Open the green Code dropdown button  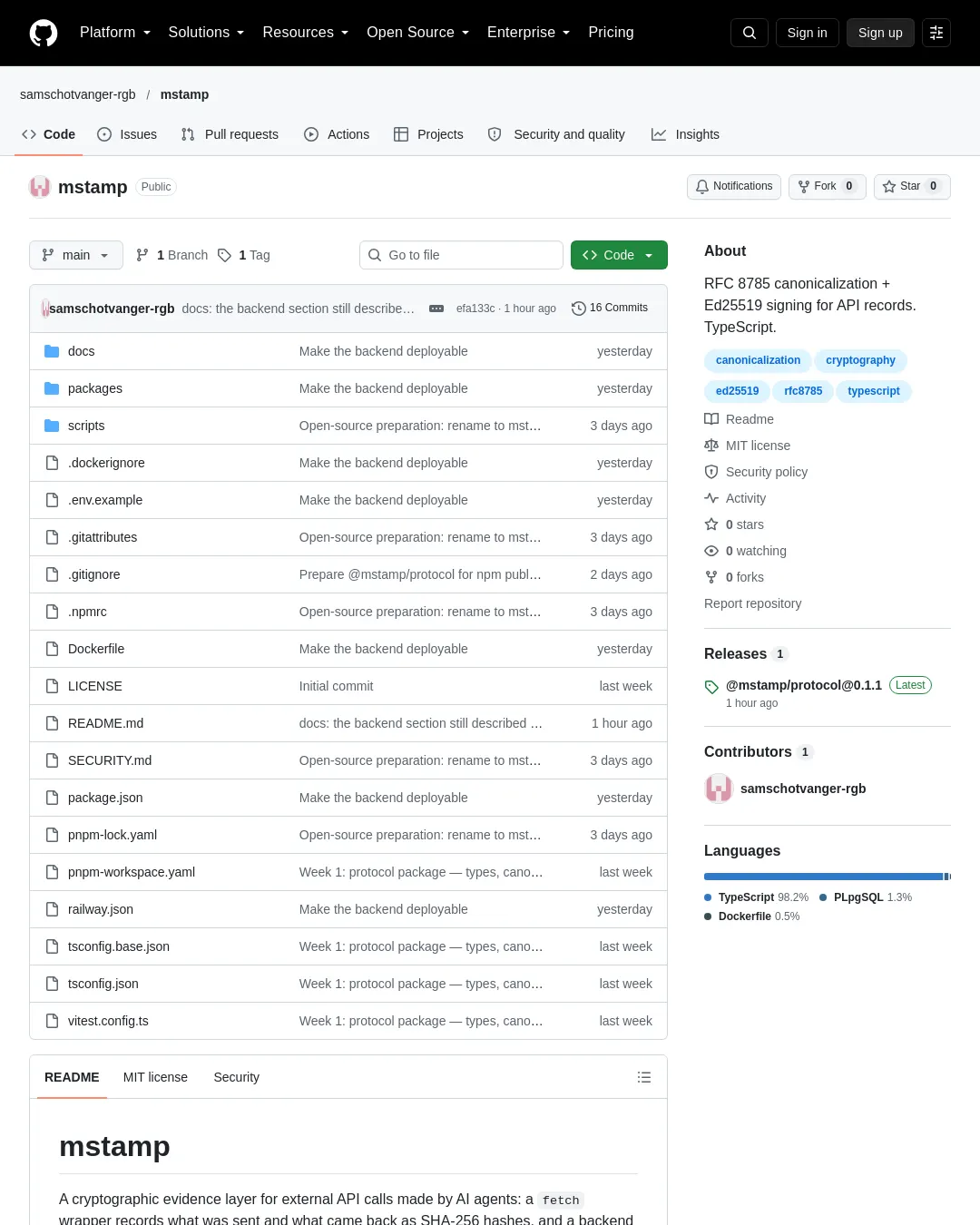pos(619,255)
